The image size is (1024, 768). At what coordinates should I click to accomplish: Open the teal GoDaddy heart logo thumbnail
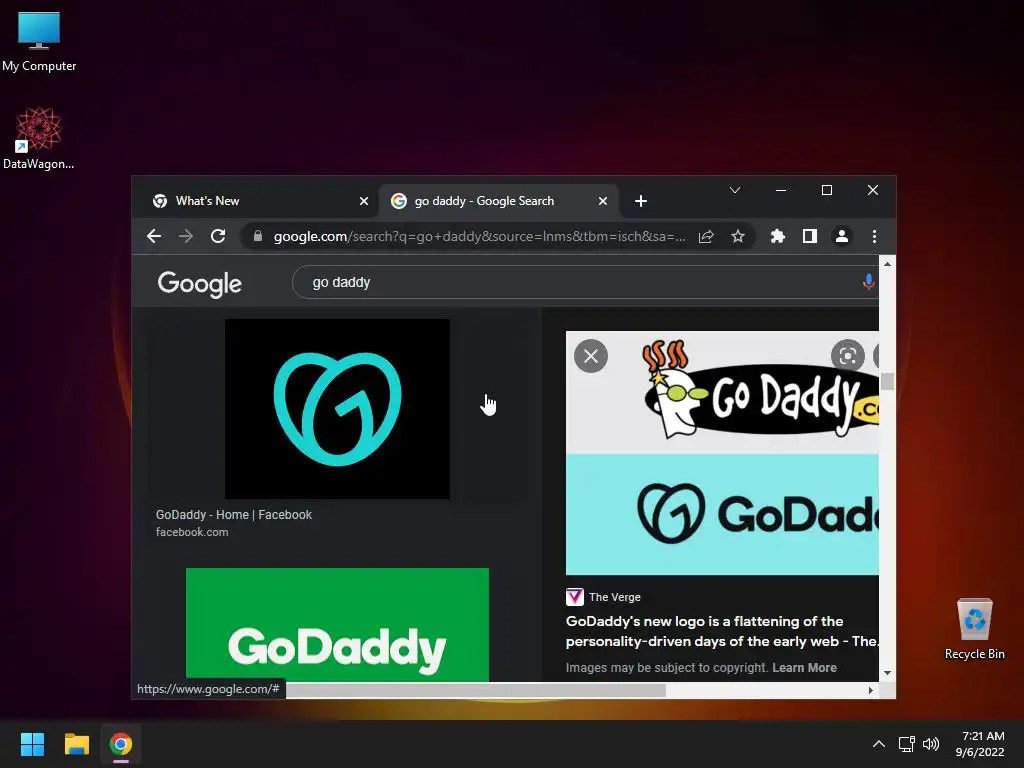click(x=337, y=409)
